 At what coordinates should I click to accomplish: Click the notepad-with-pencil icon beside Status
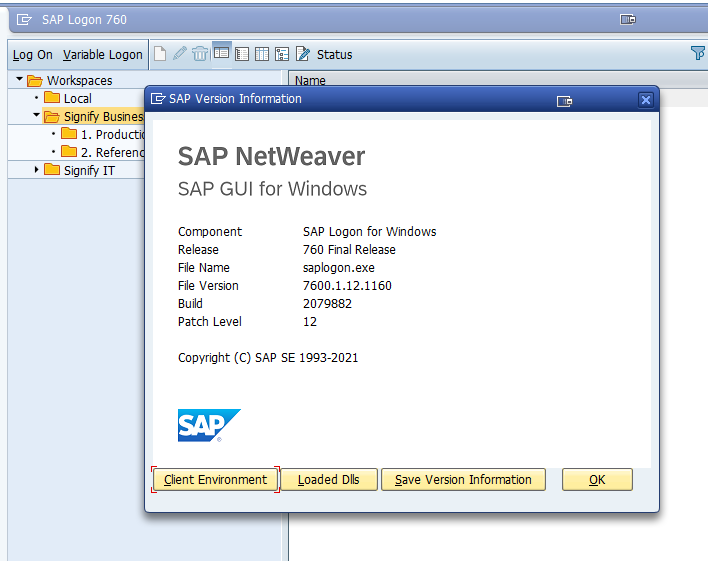[x=303, y=54]
